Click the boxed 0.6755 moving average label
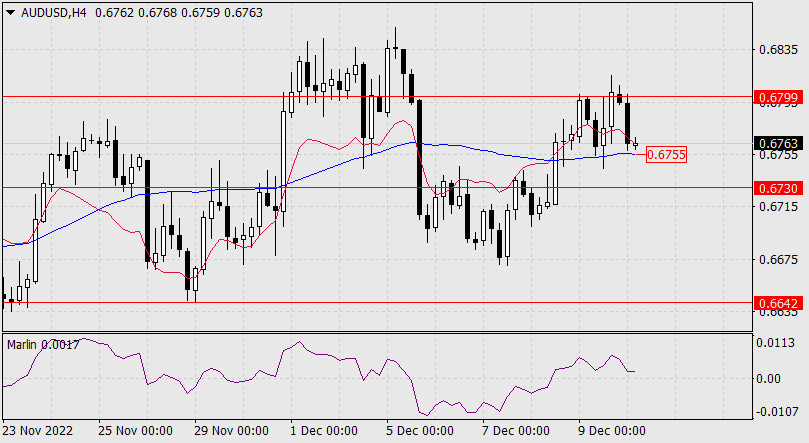 (x=666, y=154)
